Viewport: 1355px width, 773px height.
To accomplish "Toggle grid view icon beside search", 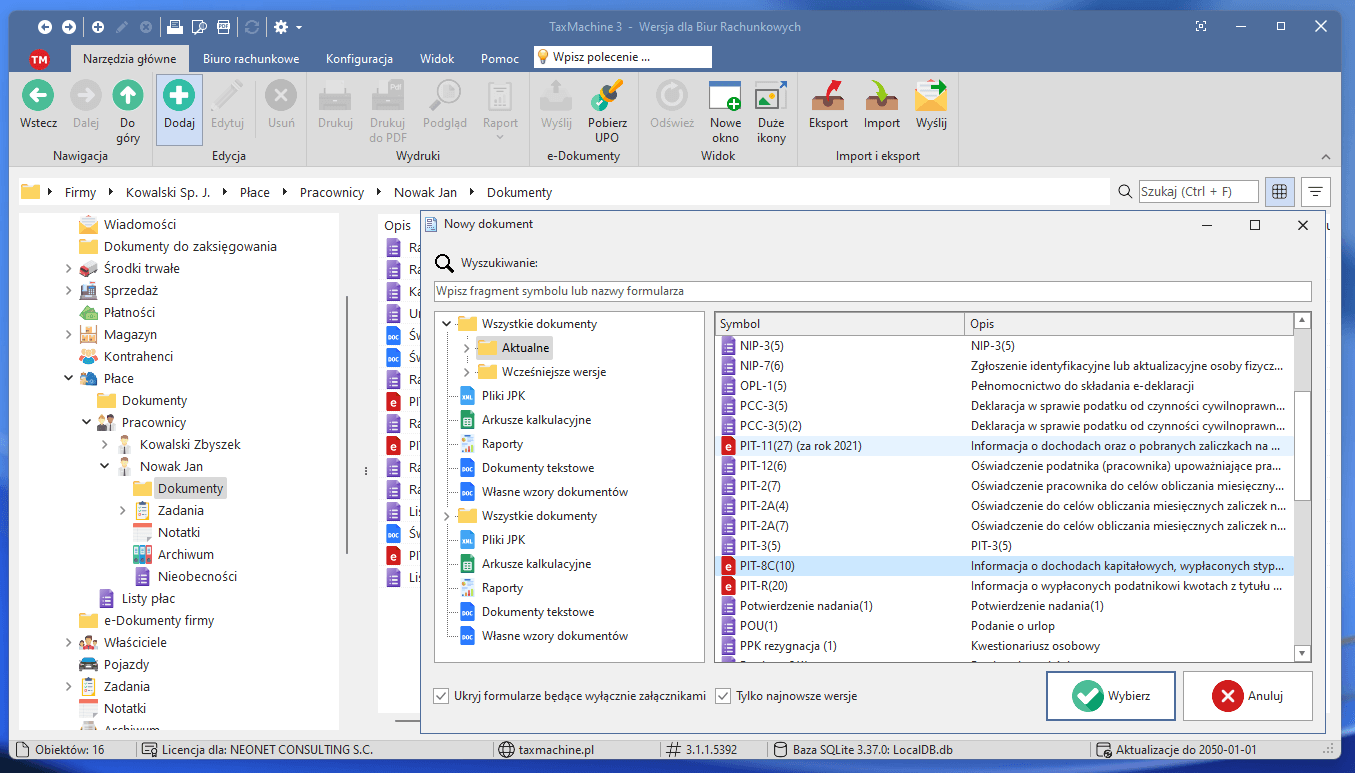I will (1280, 191).
